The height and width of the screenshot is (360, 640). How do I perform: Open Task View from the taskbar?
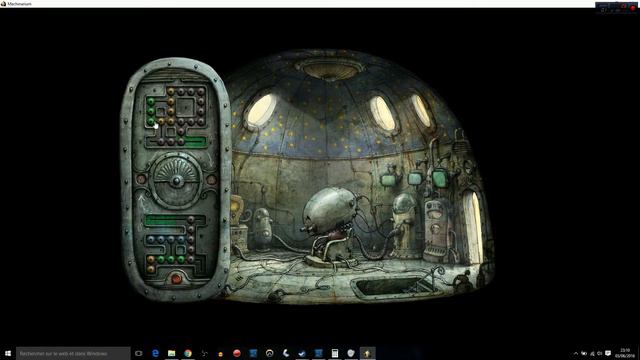pos(139,353)
